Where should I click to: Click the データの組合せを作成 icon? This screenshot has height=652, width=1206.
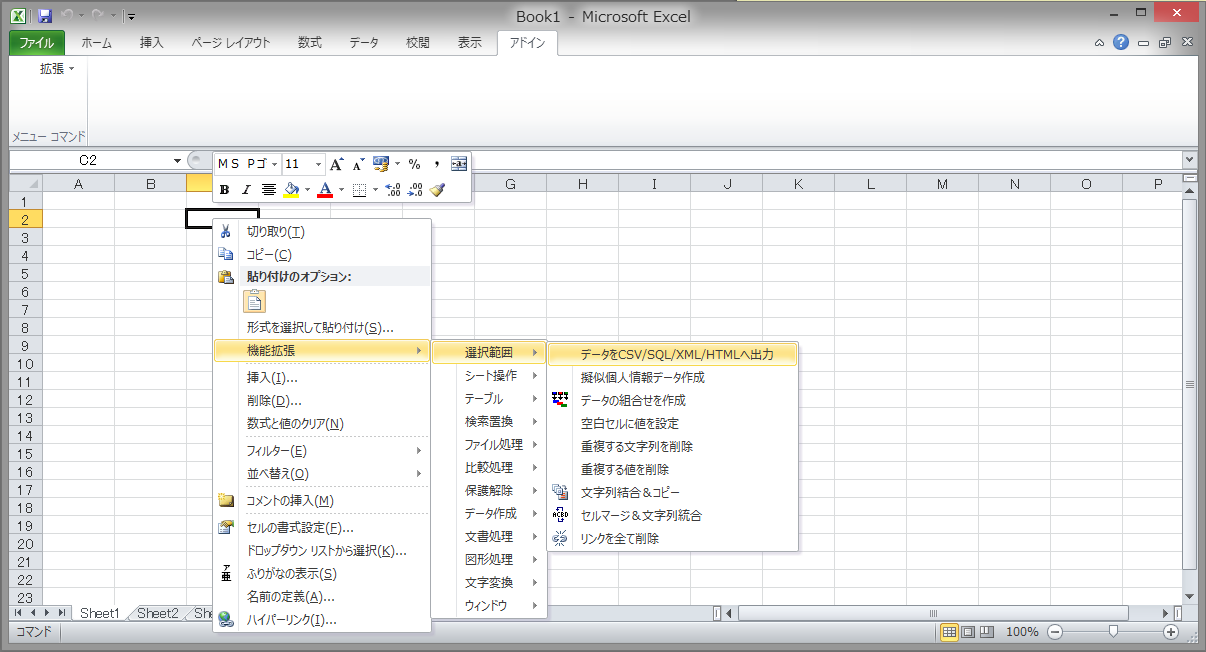[560, 399]
